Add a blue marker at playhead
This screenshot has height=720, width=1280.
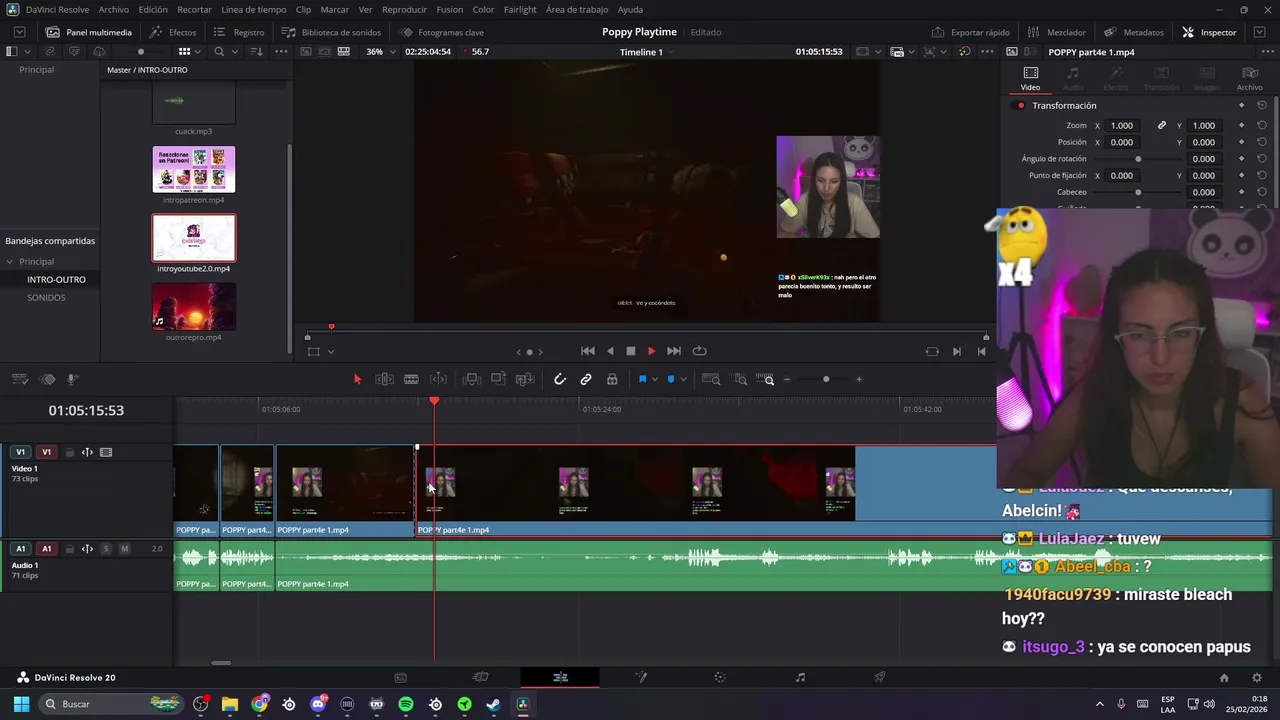pyautogui.click(x=671, y=379)
